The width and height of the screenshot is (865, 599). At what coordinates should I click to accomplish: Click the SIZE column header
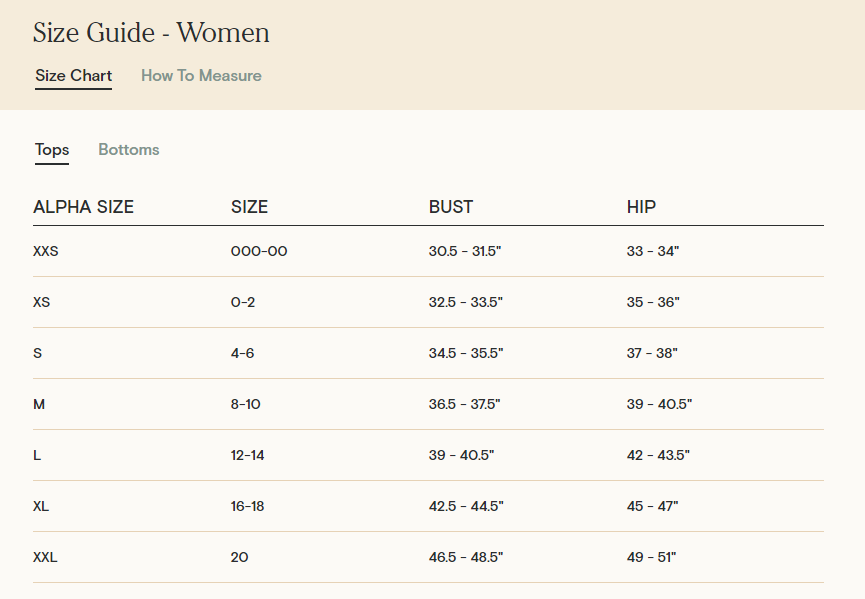point(249,208)
